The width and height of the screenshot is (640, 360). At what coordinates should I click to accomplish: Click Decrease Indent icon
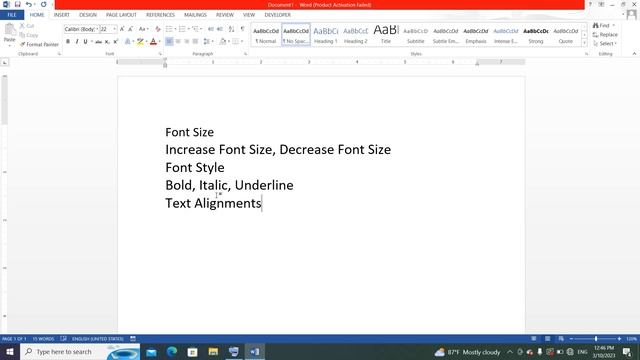click(x=211, y=29)
